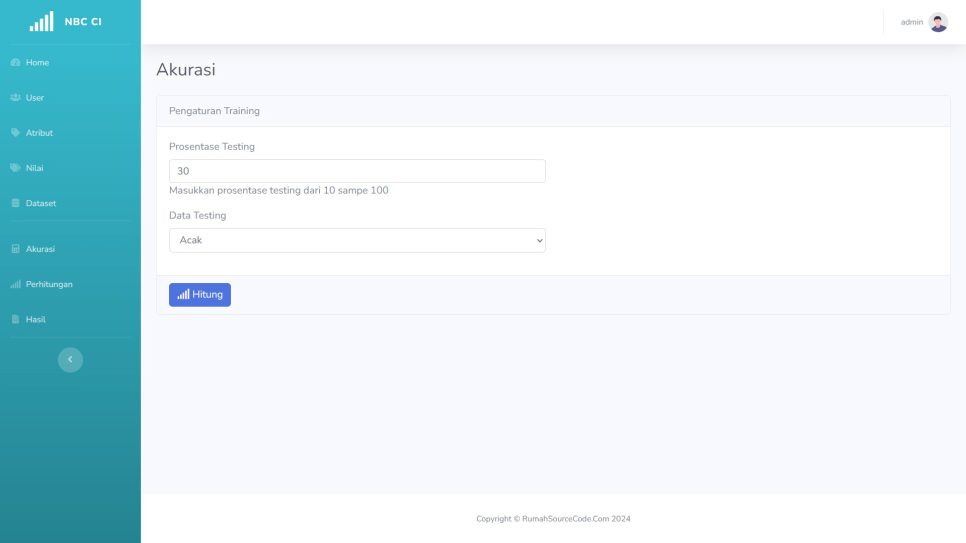Click the NBC CI bar chart logo
The height and width of the screenshot is (543, 966).
[41, 22]
